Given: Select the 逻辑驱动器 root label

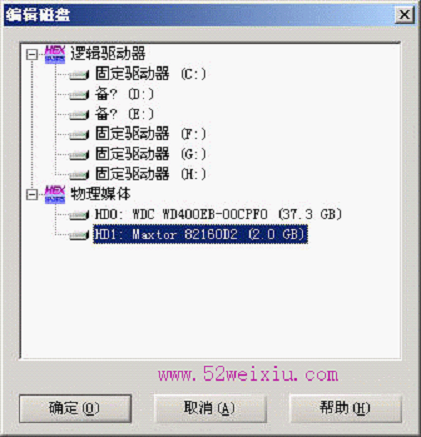Looking at the screenshot, I should 108,53.
